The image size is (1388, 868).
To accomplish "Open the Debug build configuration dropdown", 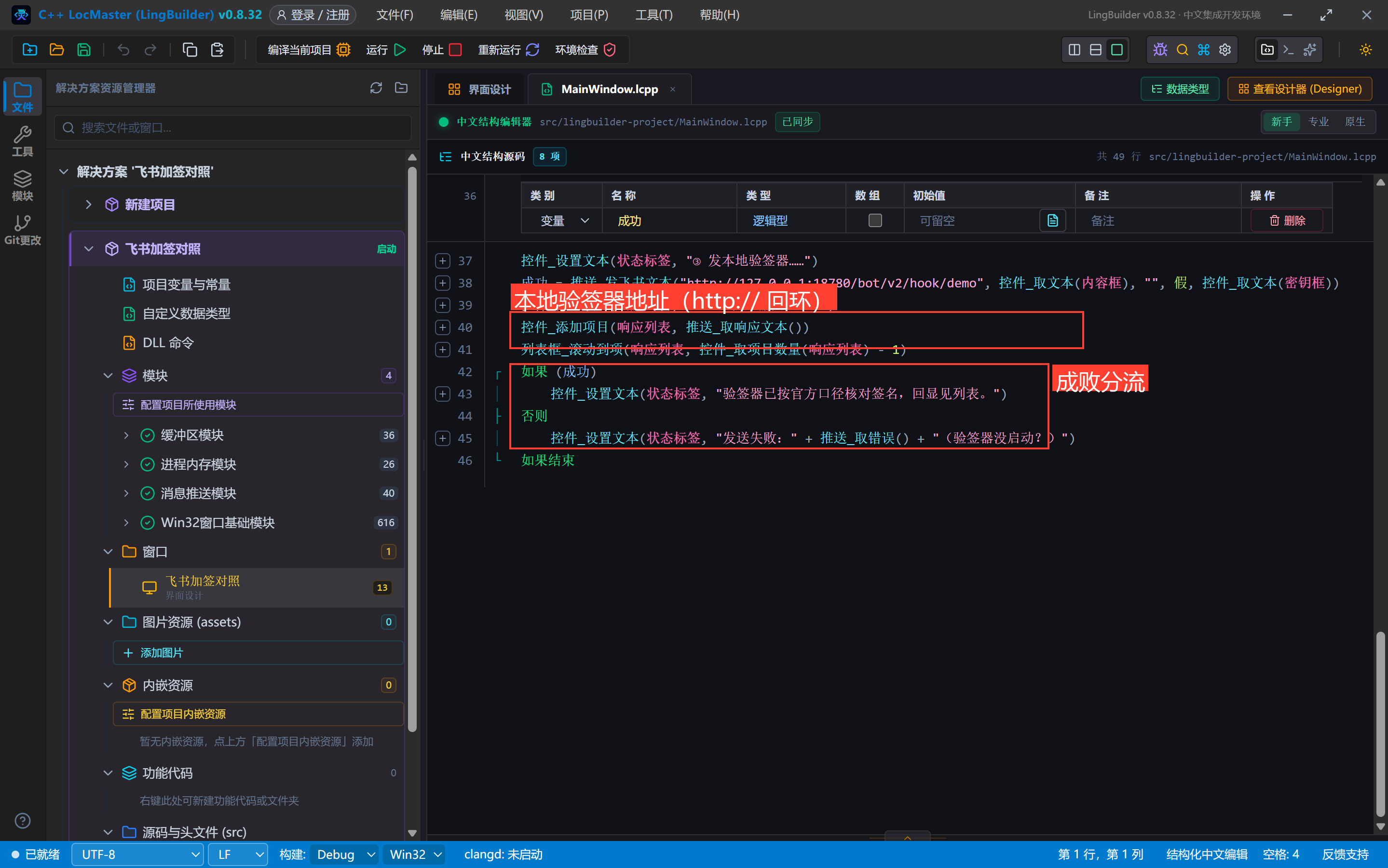I will coord(344,854).
